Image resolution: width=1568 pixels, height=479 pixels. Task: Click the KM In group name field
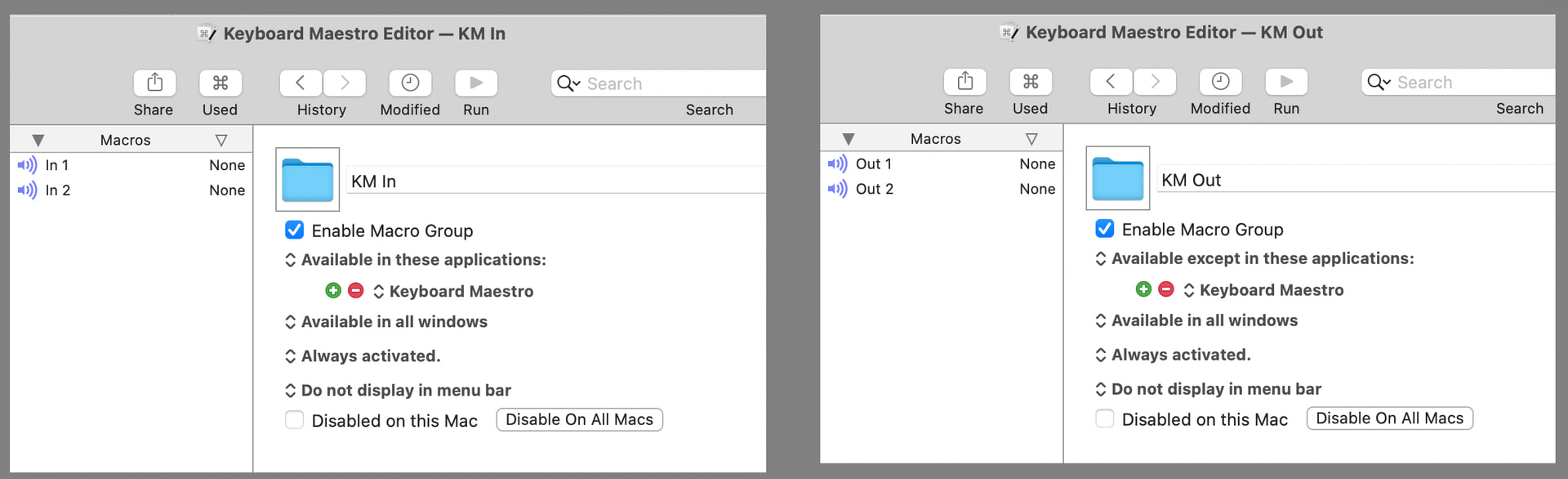coord(556,181)
